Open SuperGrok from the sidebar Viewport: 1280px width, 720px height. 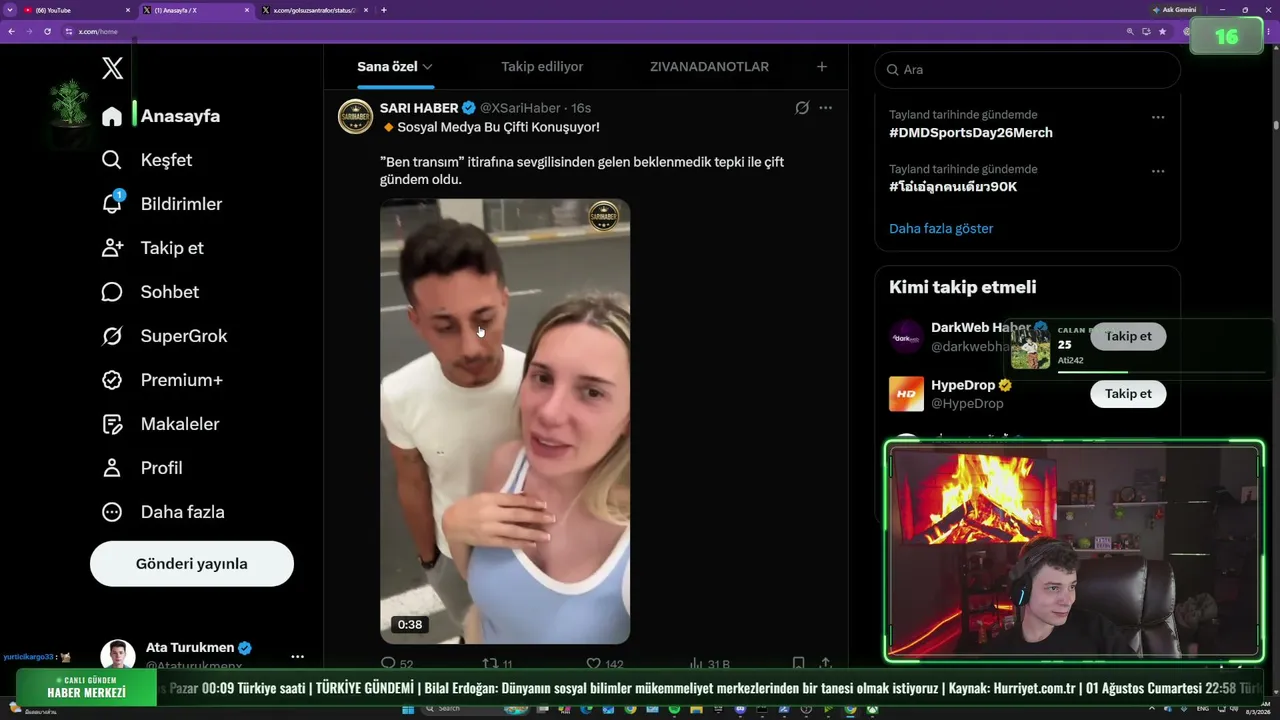pyautogui.click(x=164, y=336)
